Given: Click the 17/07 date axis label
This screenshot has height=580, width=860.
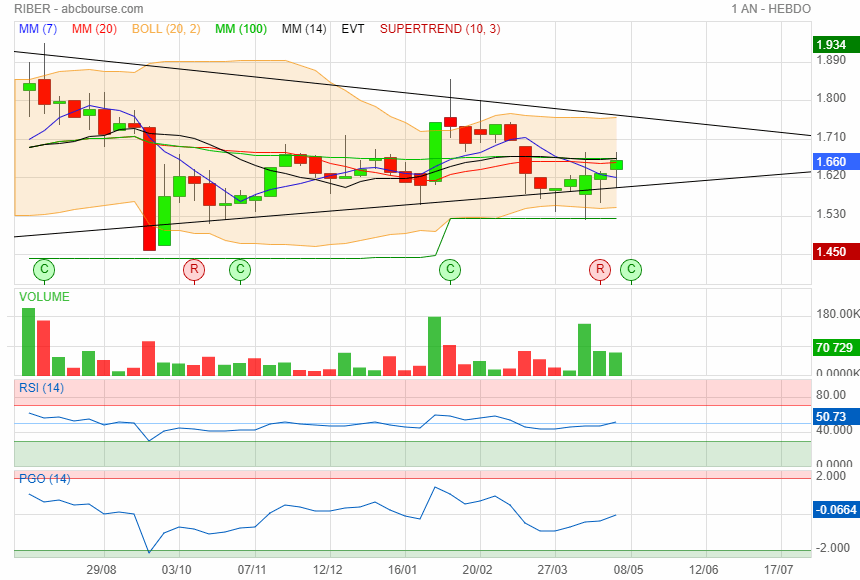Looking at the screenshot, I should click(779, 570).
